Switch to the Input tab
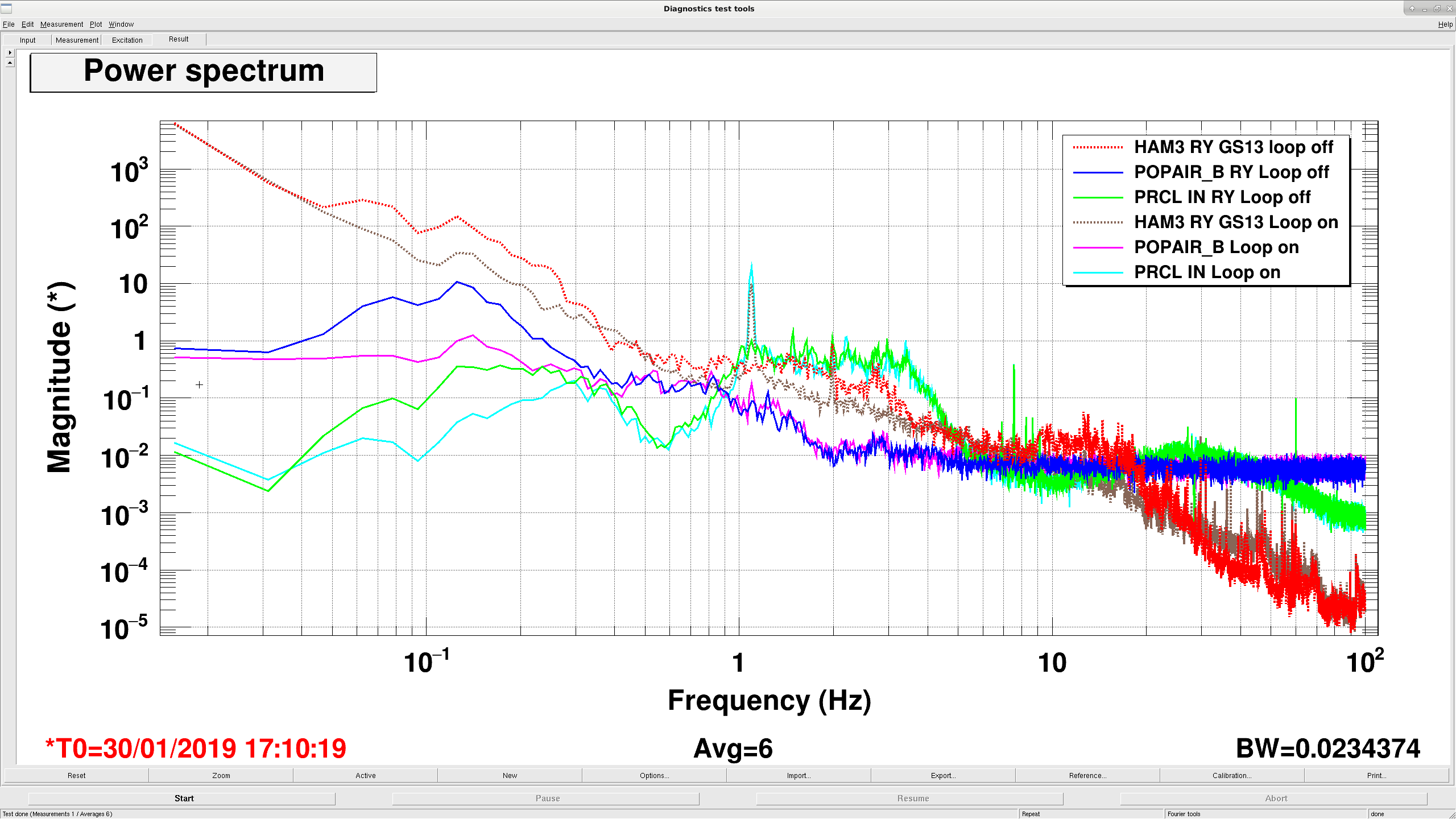Viewport: 1456px width, 819px height. click(27, 40)
